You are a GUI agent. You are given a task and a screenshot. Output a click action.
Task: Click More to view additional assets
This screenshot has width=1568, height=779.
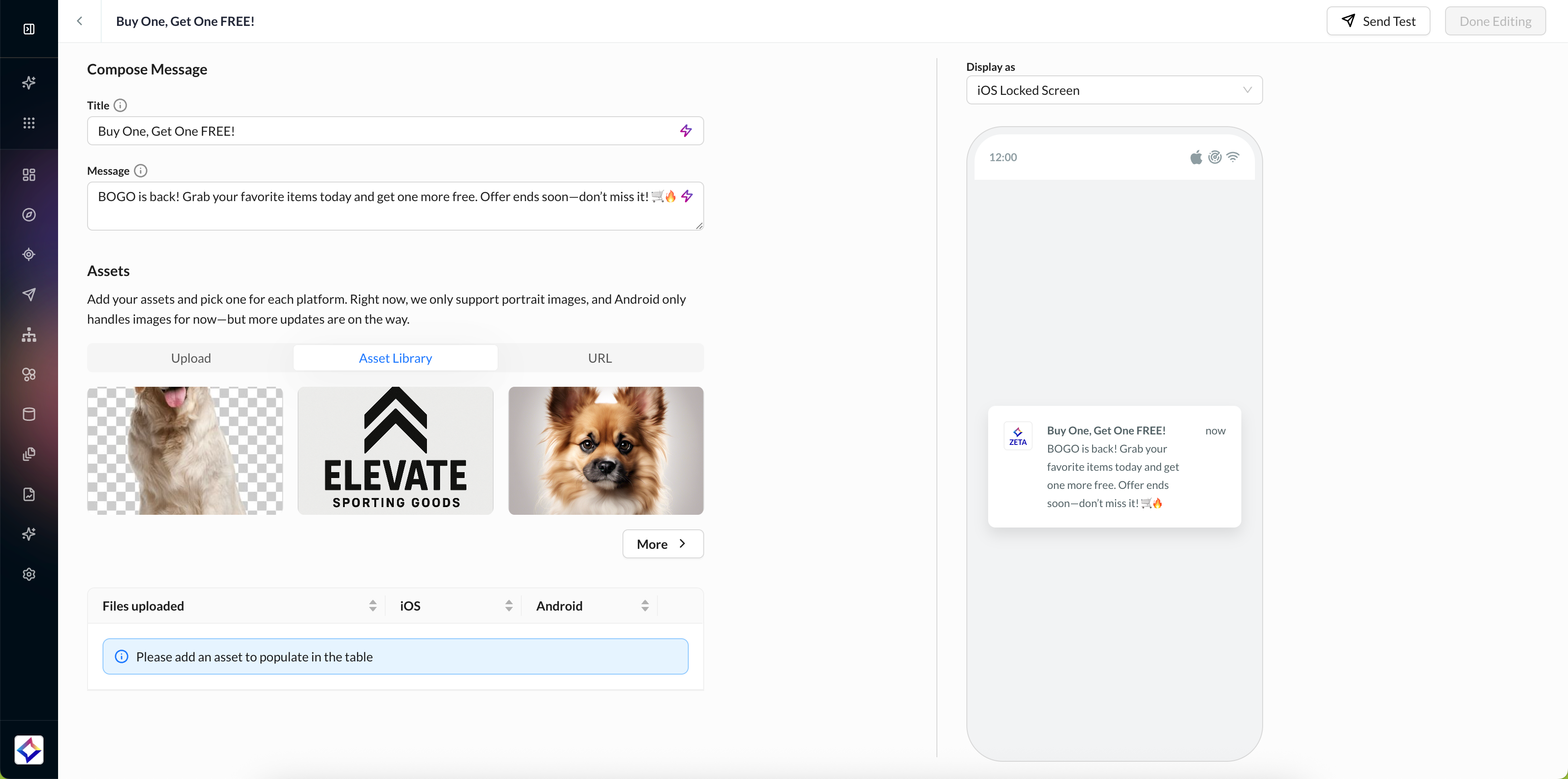click(662, 544)
